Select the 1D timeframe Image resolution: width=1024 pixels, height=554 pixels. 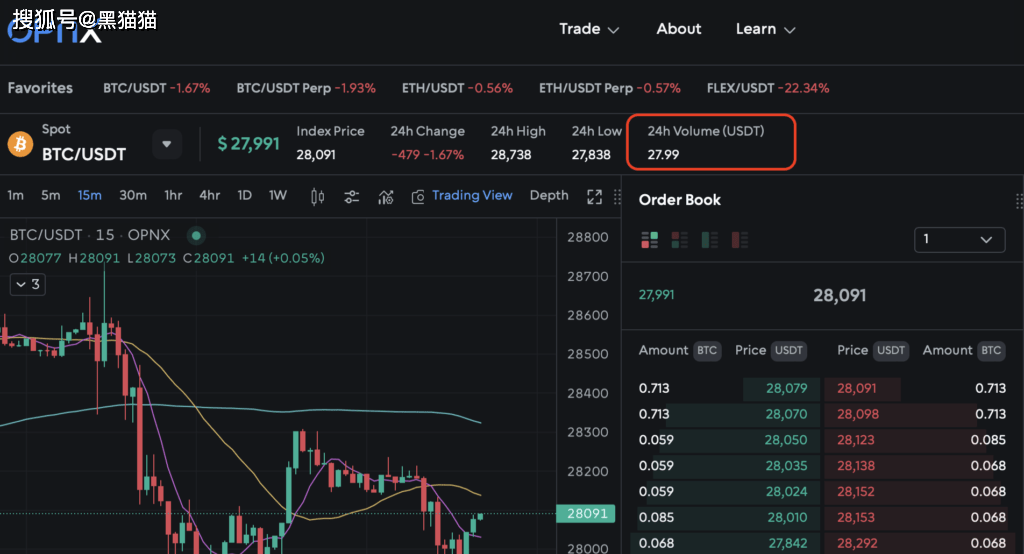[x=244, y=195]
